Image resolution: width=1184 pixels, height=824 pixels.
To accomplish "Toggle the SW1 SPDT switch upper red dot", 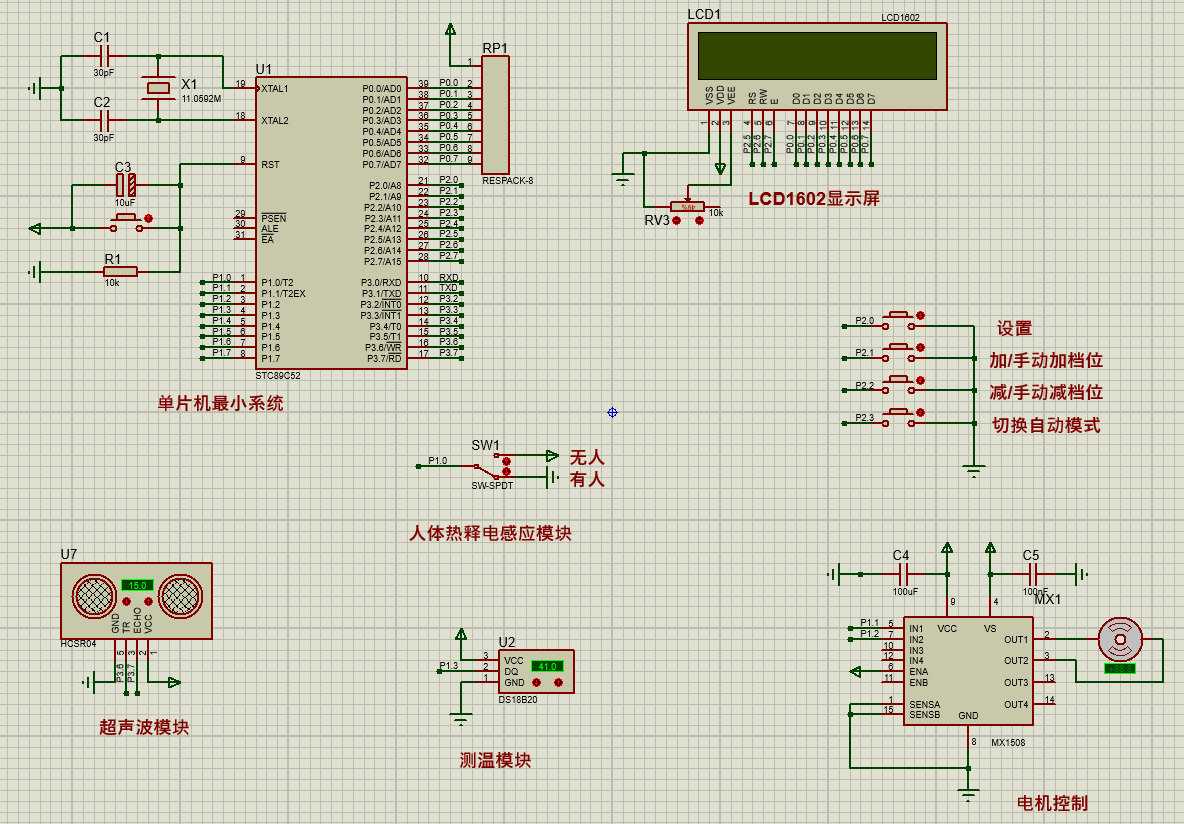I will click(506, 461).
